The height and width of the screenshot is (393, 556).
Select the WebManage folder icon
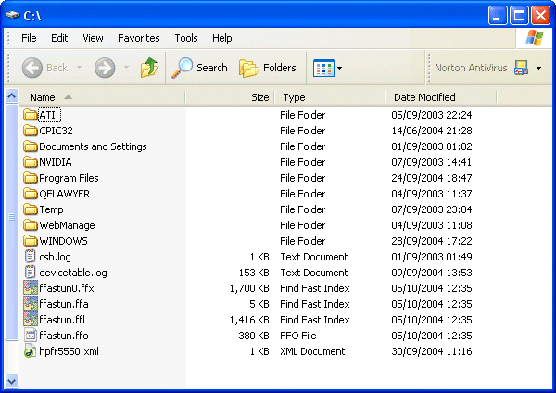pos(30,225)
